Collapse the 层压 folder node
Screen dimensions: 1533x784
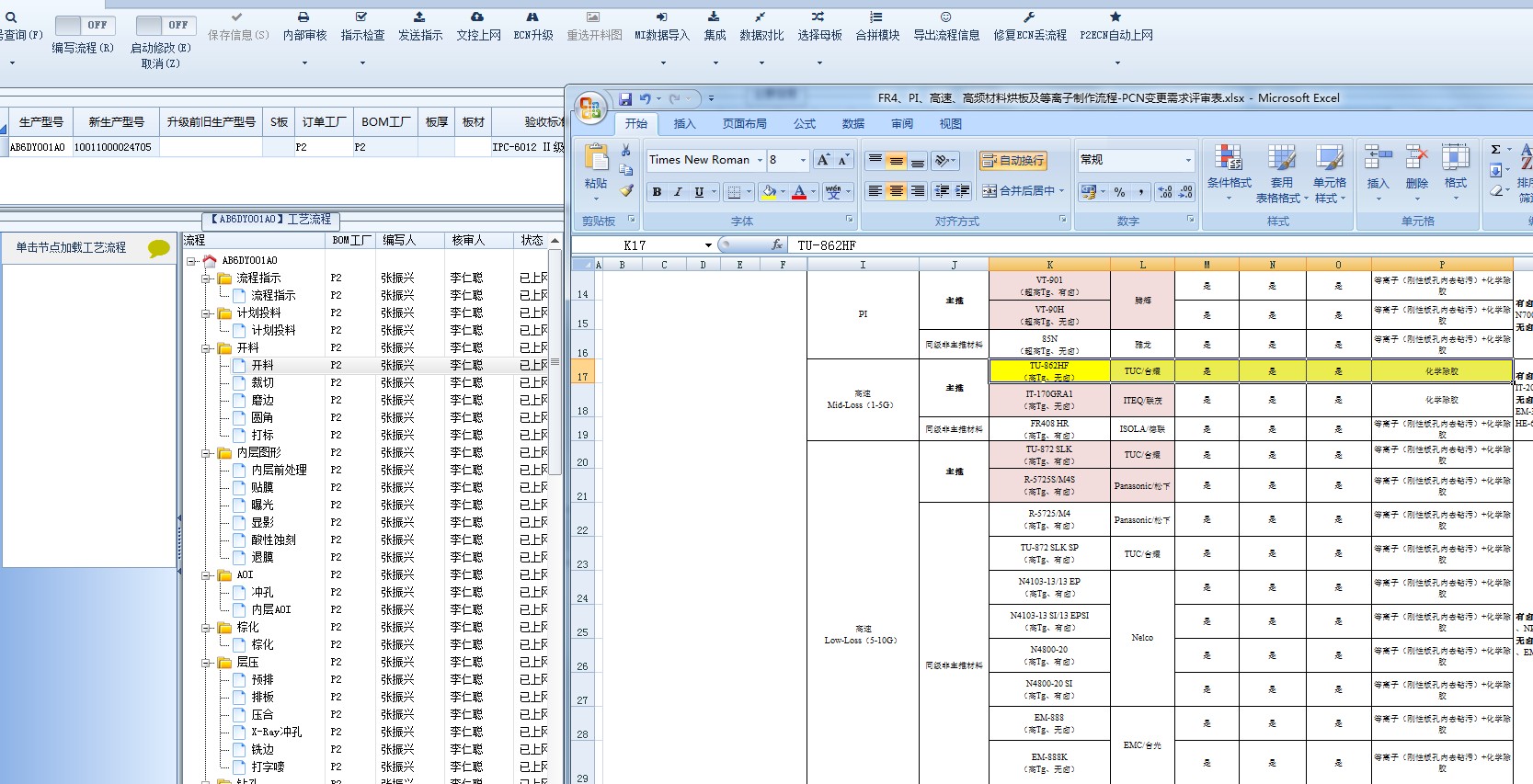click(x=208, y=663)
